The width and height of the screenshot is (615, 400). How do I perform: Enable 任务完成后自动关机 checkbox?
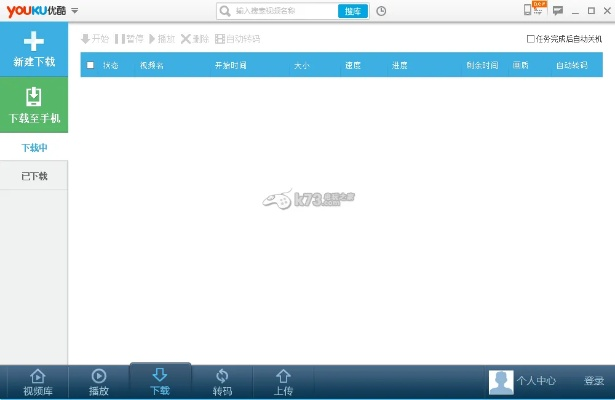tap(531, 39)
